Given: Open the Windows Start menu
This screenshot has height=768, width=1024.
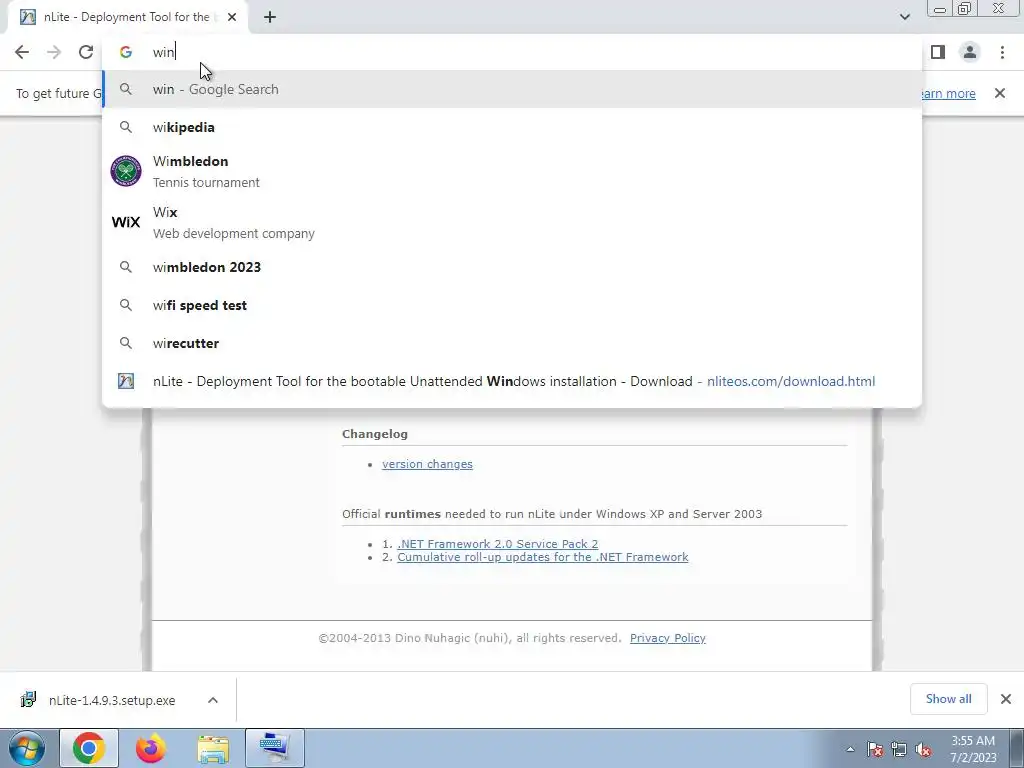Looking at the screenshot, I should point(27,749).
